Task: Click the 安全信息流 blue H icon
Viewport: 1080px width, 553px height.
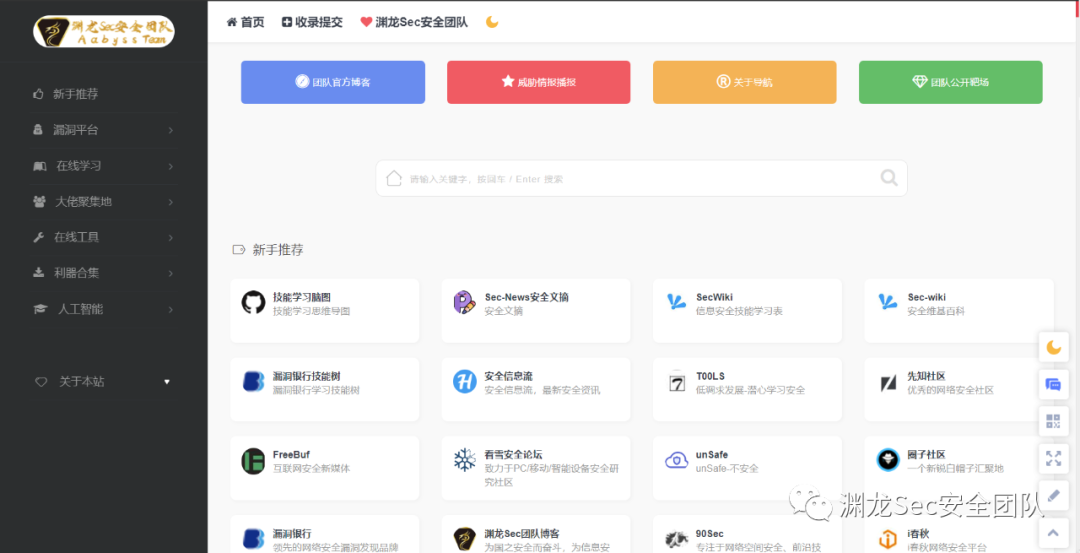Action: (x=465, y=382)
